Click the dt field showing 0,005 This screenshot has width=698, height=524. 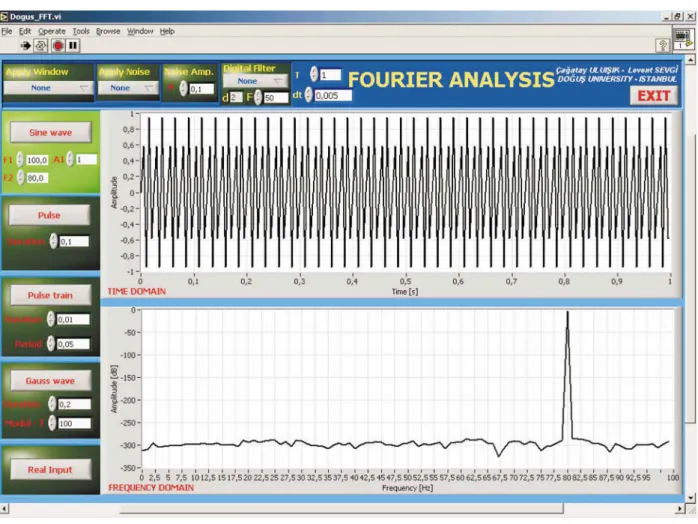333,95
